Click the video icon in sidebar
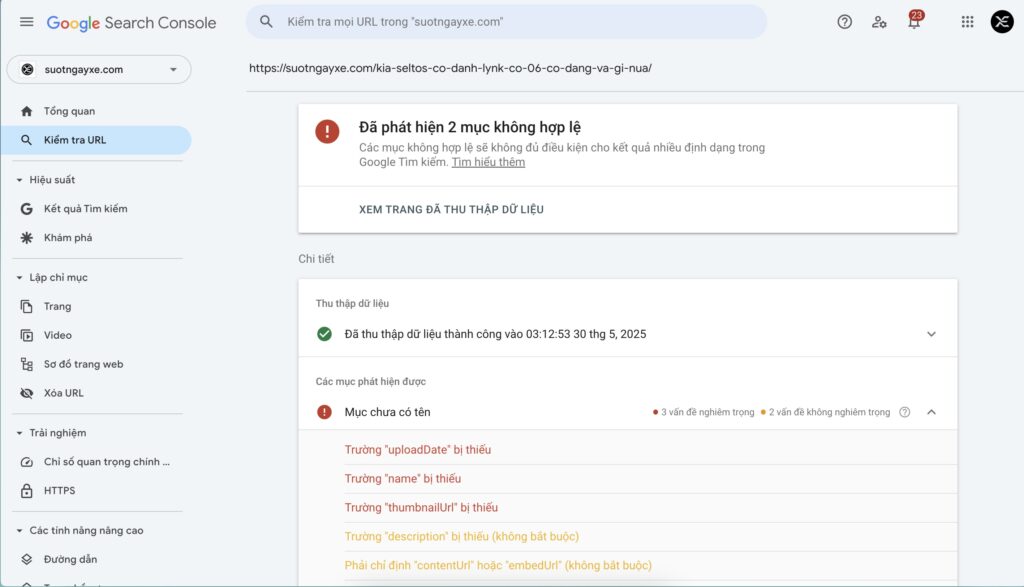The height and width of the screenshot is (587, 1024). pyautogui.click(x=26, y=335)
